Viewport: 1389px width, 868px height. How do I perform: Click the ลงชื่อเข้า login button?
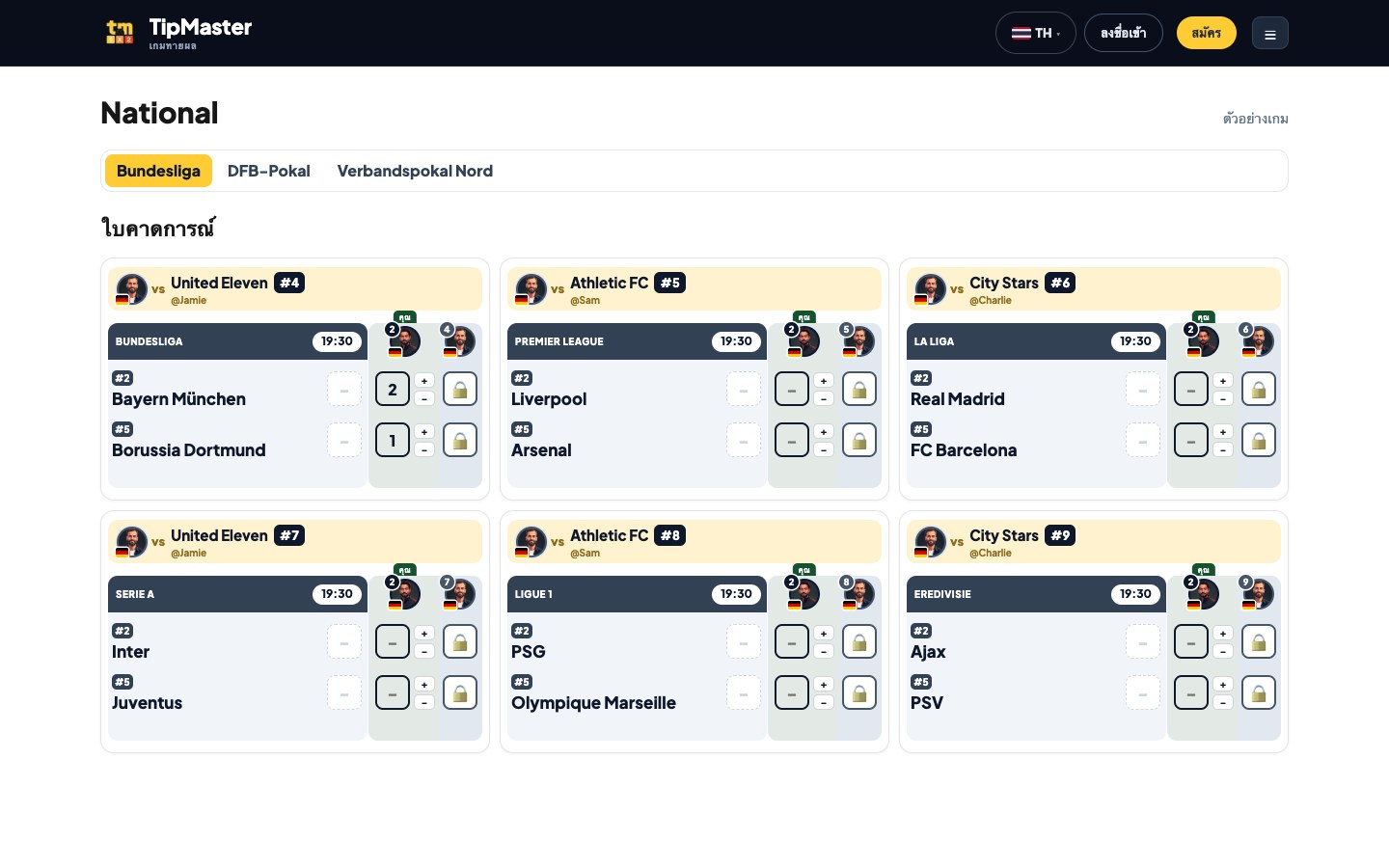[x=1123, y=33]
